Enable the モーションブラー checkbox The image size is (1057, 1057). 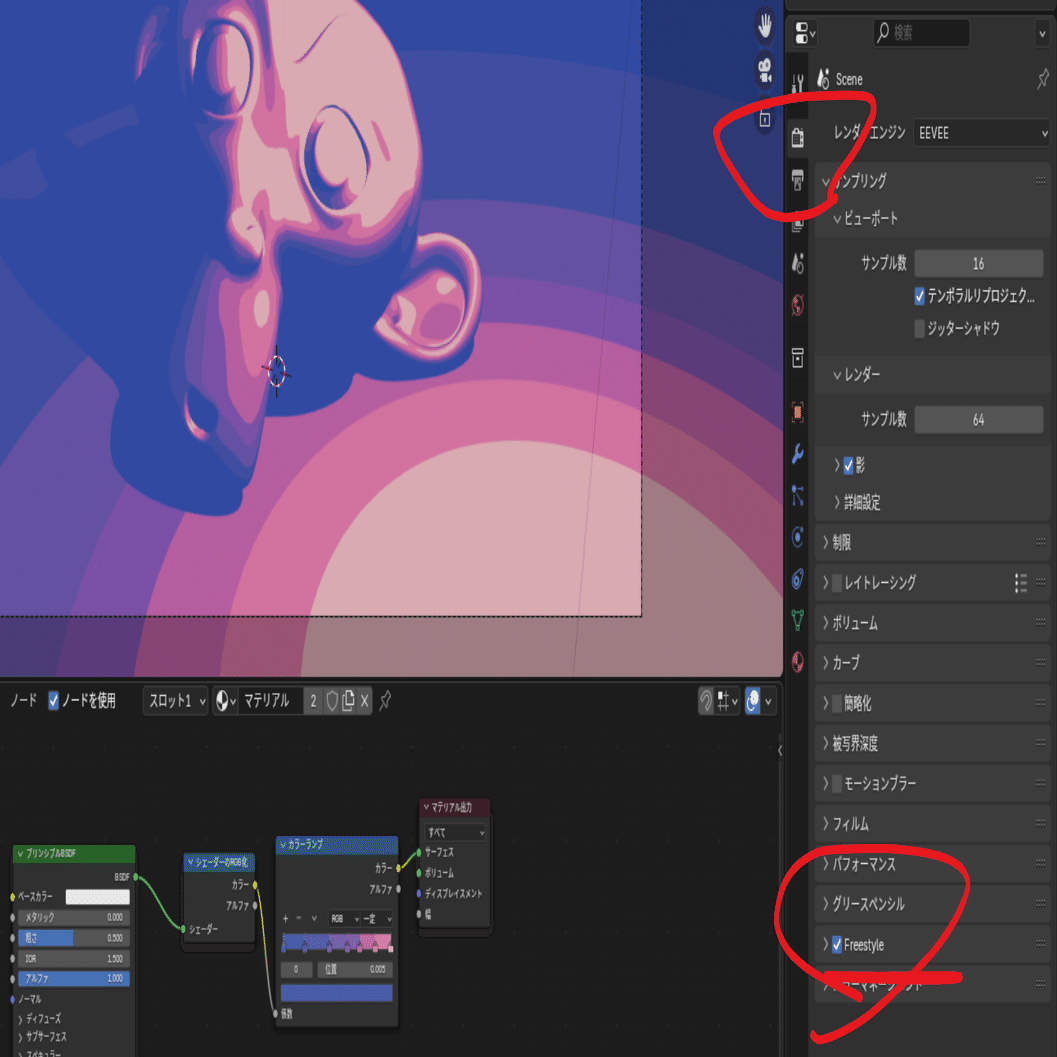(x=837, y=783)
